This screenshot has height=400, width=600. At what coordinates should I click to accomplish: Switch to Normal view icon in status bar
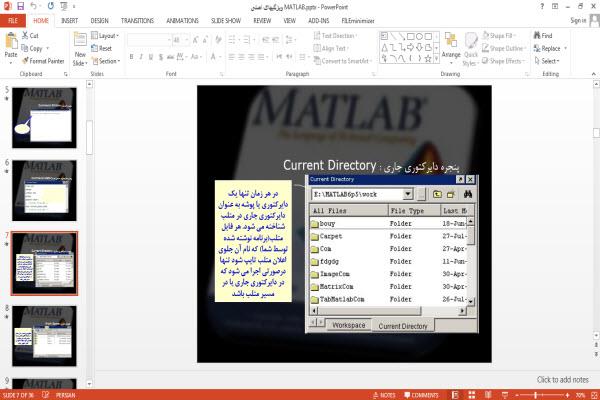455,395
